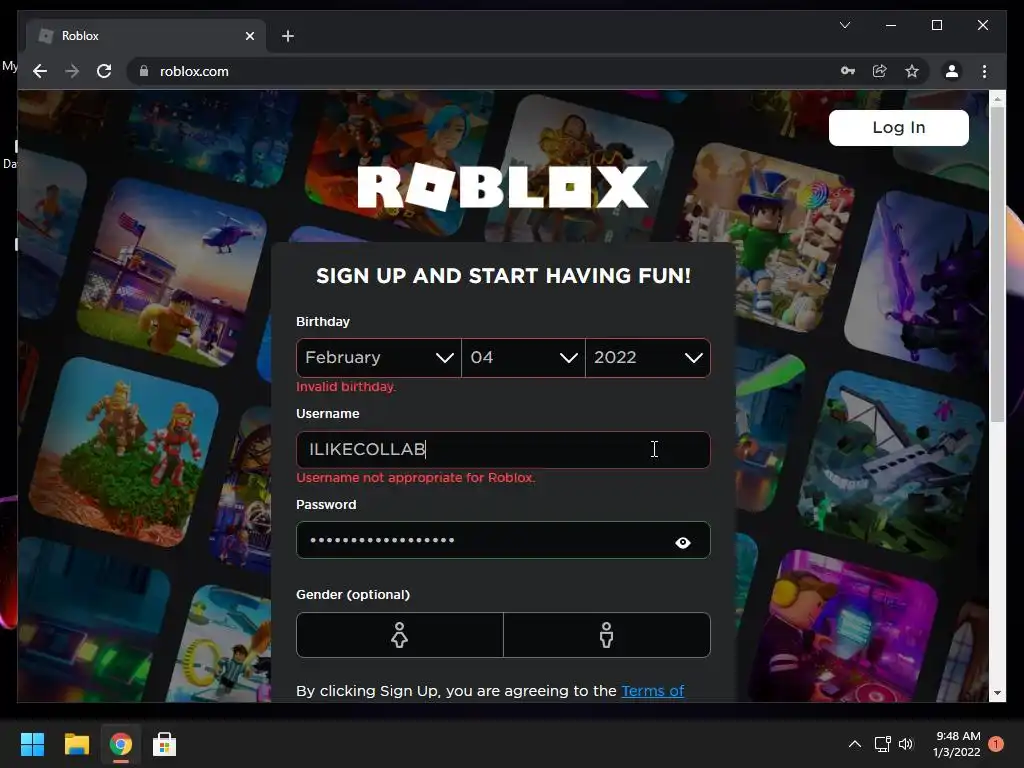Click the Password input field

click(x=503, y=540)
